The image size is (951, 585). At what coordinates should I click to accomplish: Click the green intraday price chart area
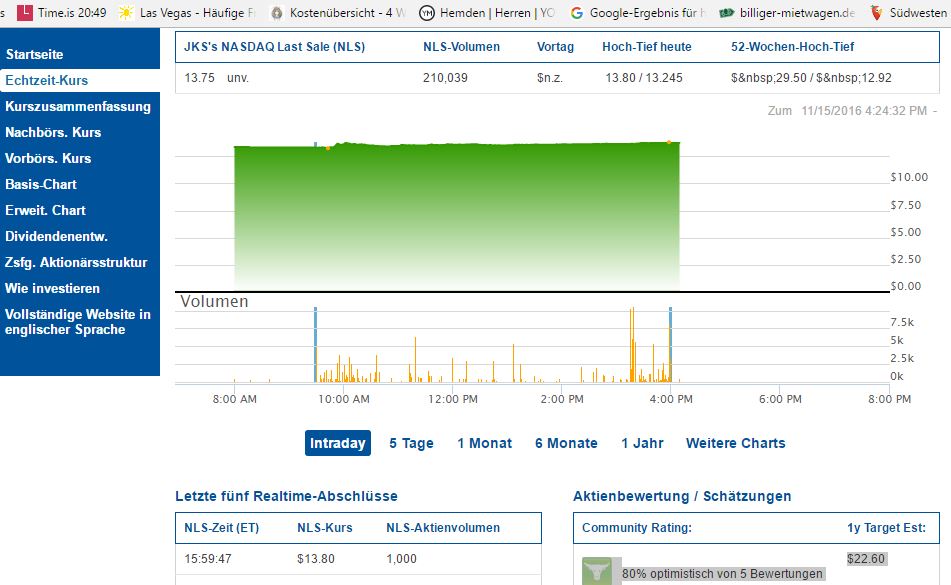[457, 215]
